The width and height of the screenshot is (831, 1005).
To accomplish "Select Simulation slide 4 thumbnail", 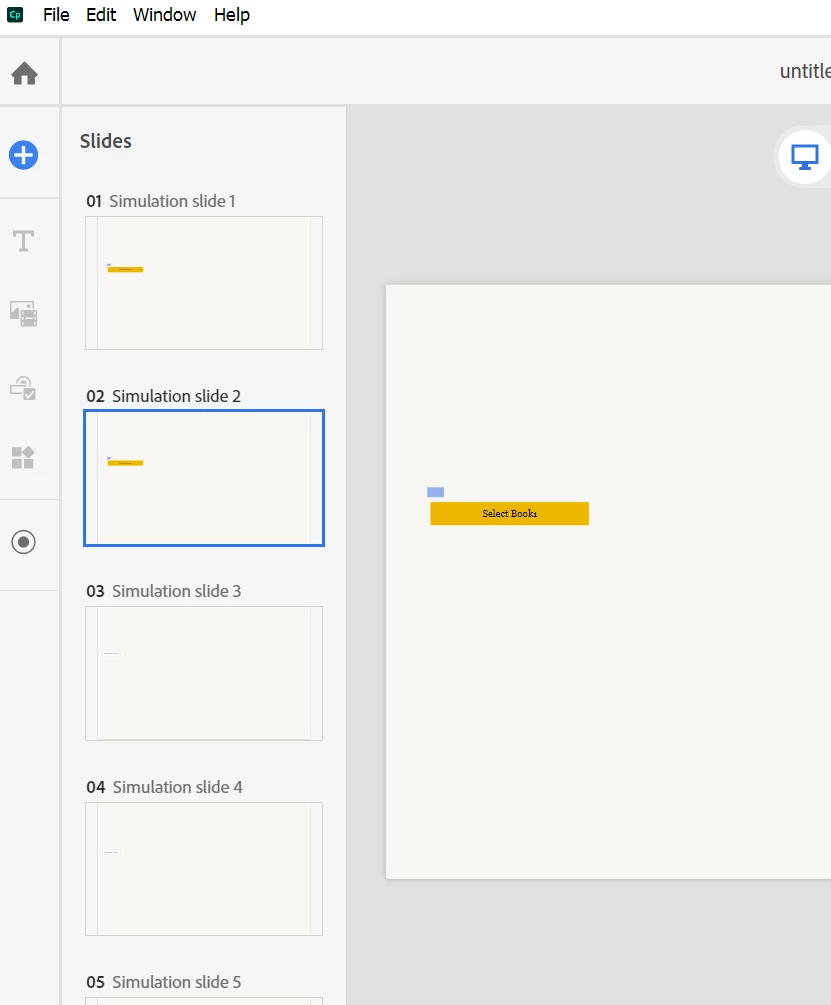I will 204,868.
